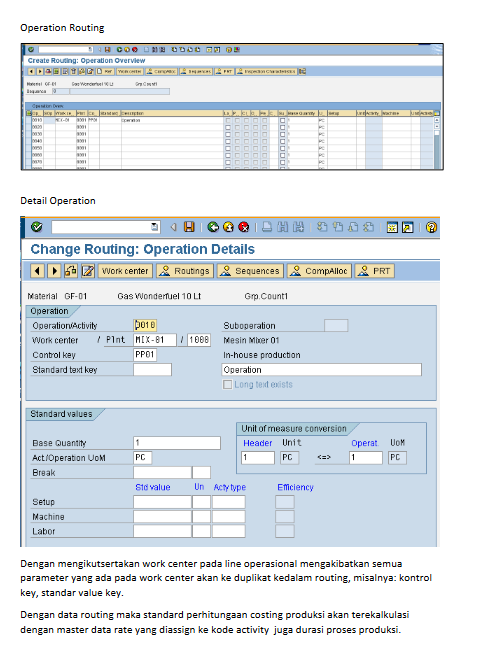Tick Su checkbox in row 0070
The width and height of the screenshot is (477, 653).
point(283,162)
